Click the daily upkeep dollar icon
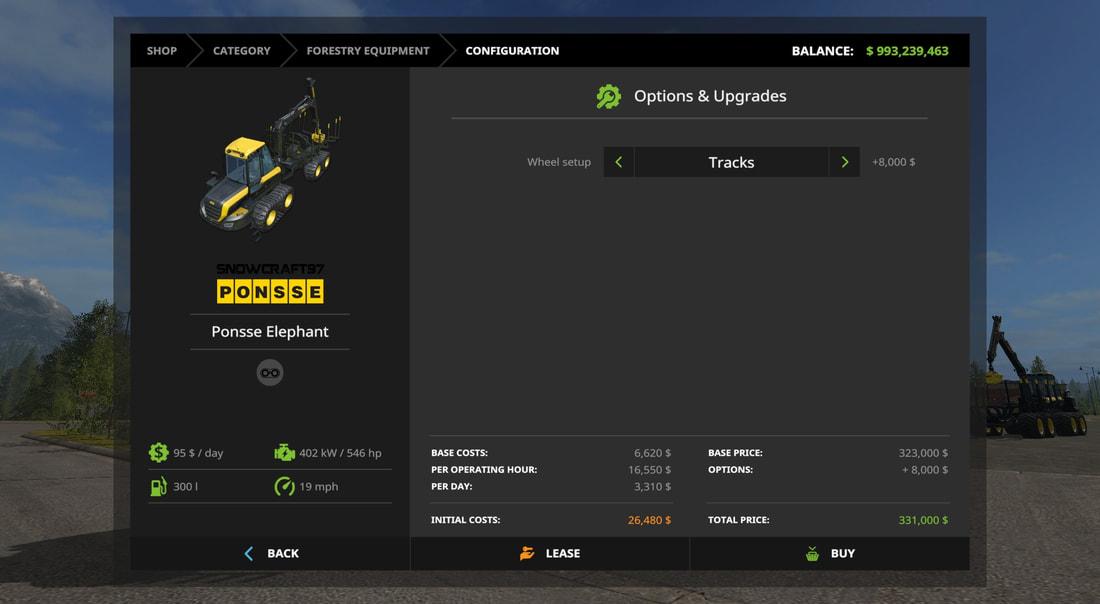This screenshot has height=604, width=1100. [x=158, y=453]
